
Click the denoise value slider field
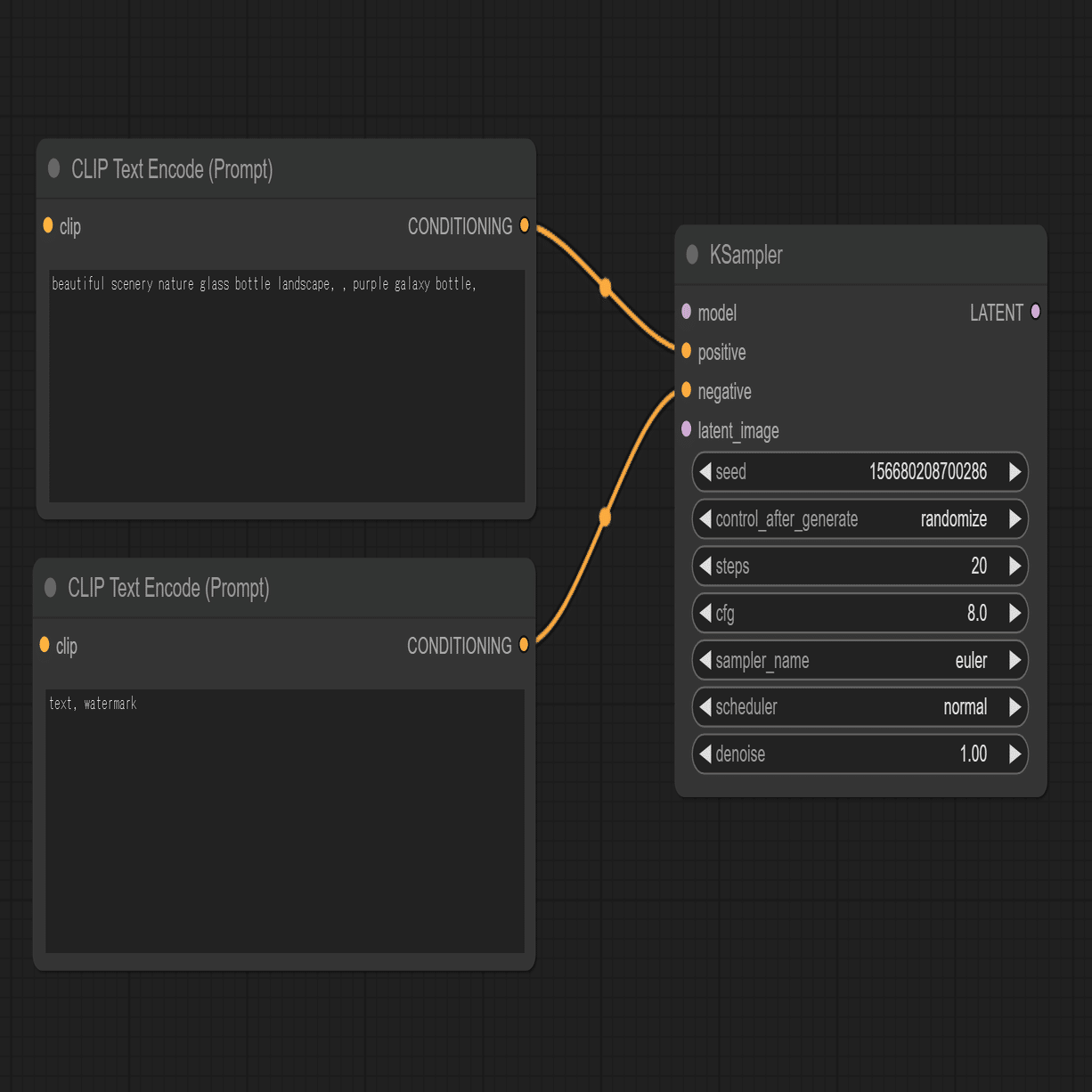[x=860, y=754]
